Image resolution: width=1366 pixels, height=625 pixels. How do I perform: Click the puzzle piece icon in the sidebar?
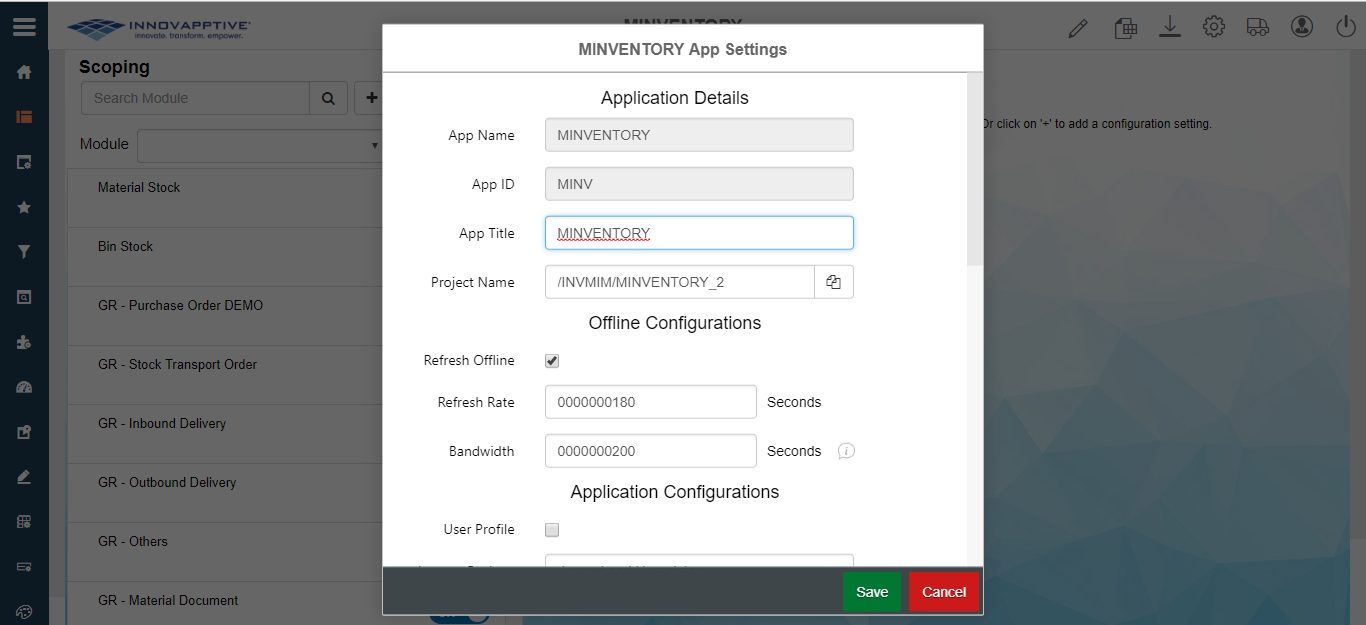24,342
